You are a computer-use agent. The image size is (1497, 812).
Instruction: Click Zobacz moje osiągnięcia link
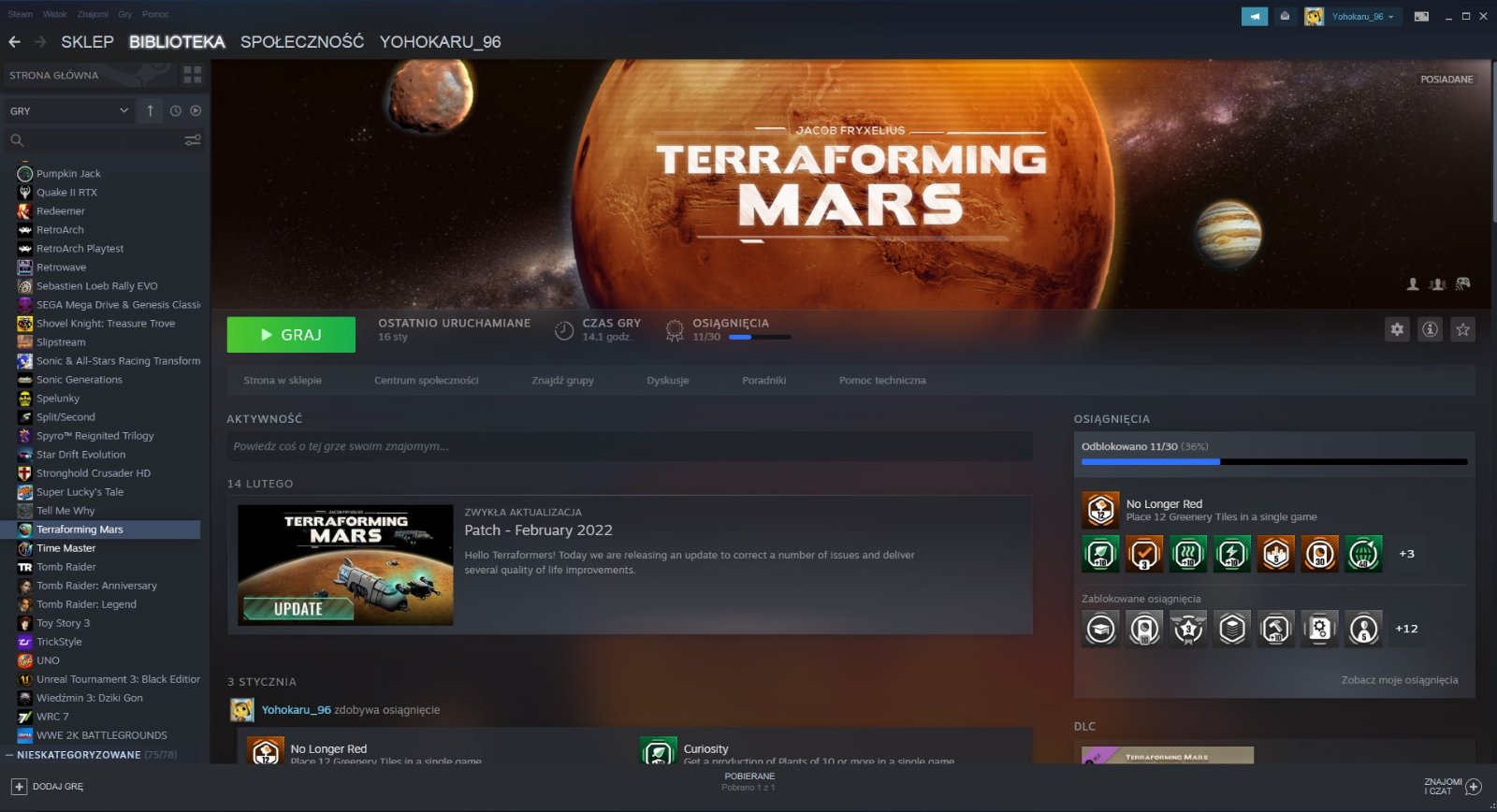[x=1400, y=680]
